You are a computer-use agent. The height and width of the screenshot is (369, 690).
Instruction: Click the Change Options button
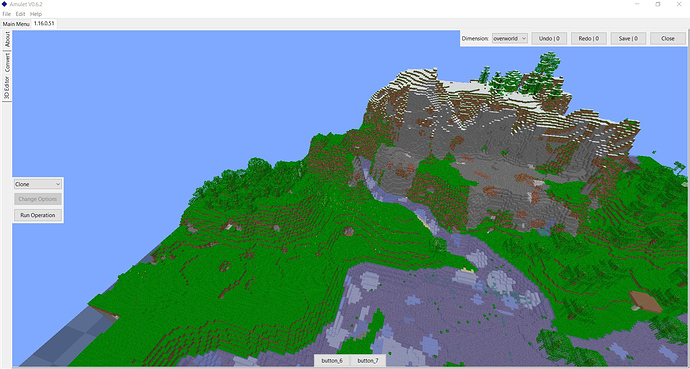coord(38,199)
